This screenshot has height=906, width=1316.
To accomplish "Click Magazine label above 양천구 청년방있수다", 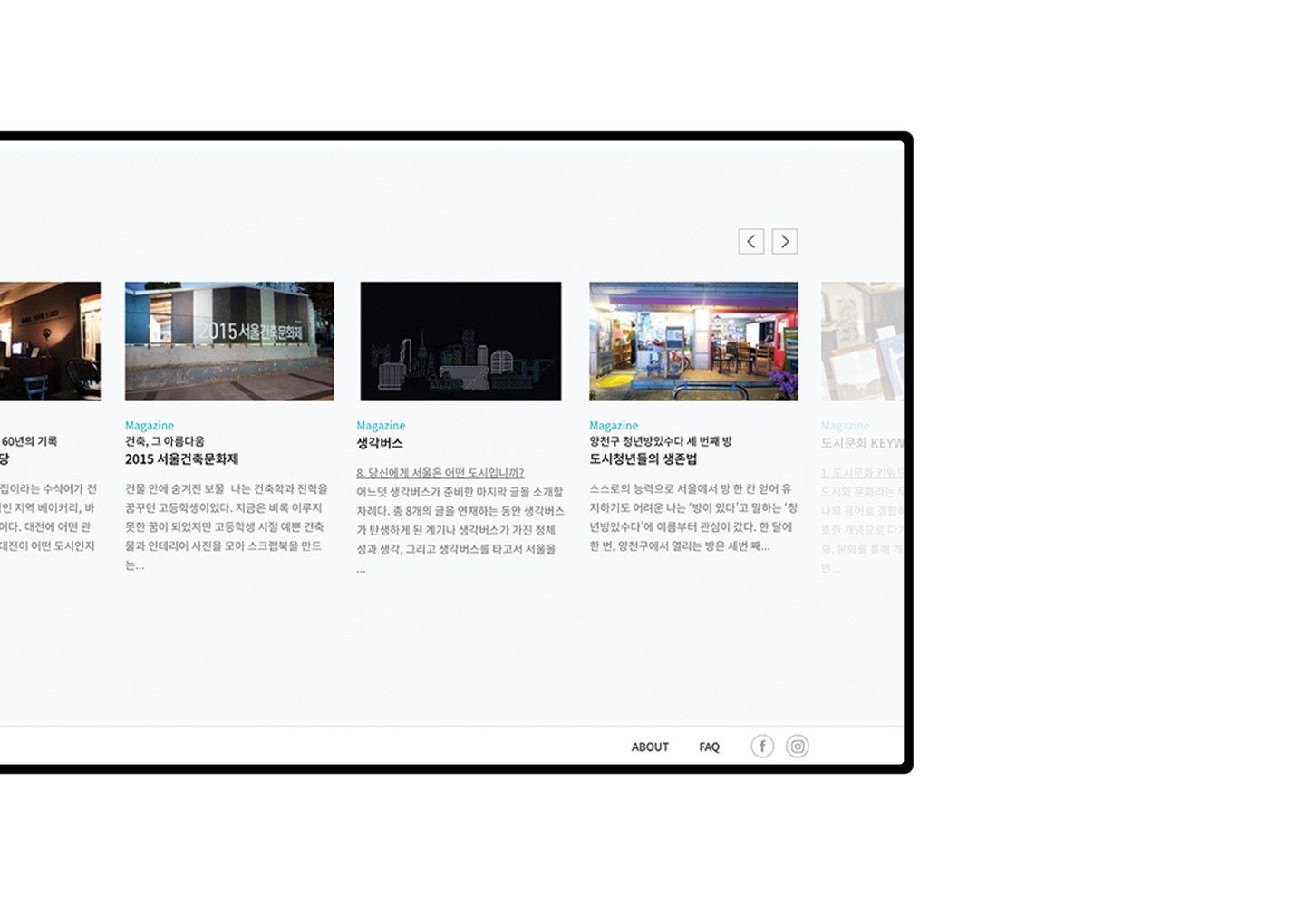I will click(614, 425).
